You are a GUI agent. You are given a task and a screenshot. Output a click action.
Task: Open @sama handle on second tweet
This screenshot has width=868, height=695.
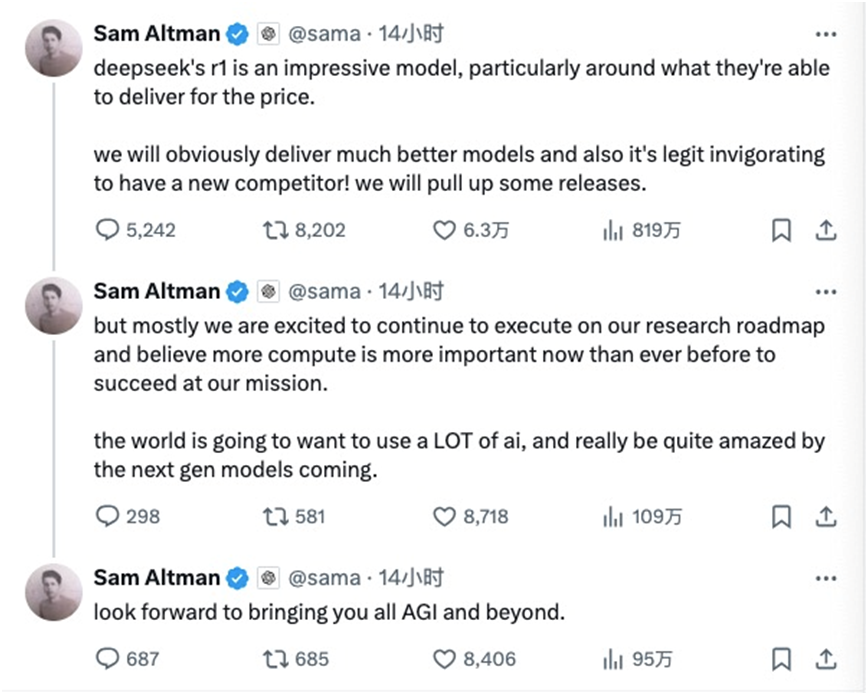tap(324, 292)
